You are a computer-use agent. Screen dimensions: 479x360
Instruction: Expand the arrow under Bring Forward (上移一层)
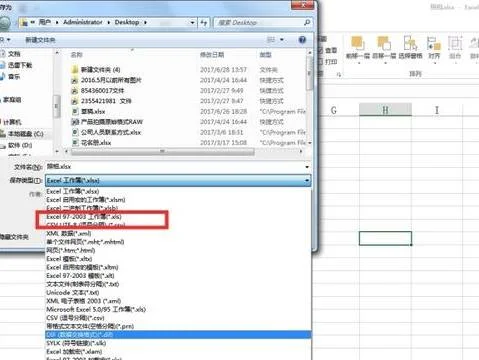coord(359,62)
